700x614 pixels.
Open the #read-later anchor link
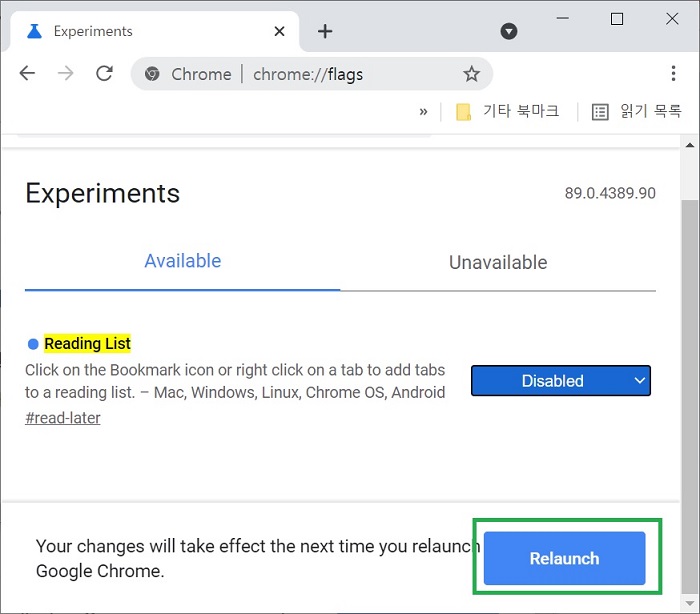click(x=62, y=418)
